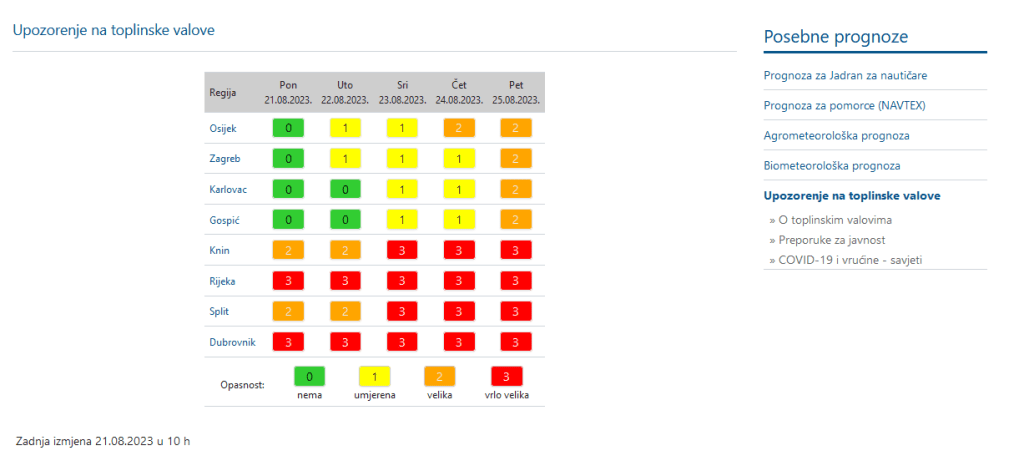Screen dimensions: 1024x471
Task: Click Zagreb Friday orange level 2 box
Action: (x=516, y=159)
